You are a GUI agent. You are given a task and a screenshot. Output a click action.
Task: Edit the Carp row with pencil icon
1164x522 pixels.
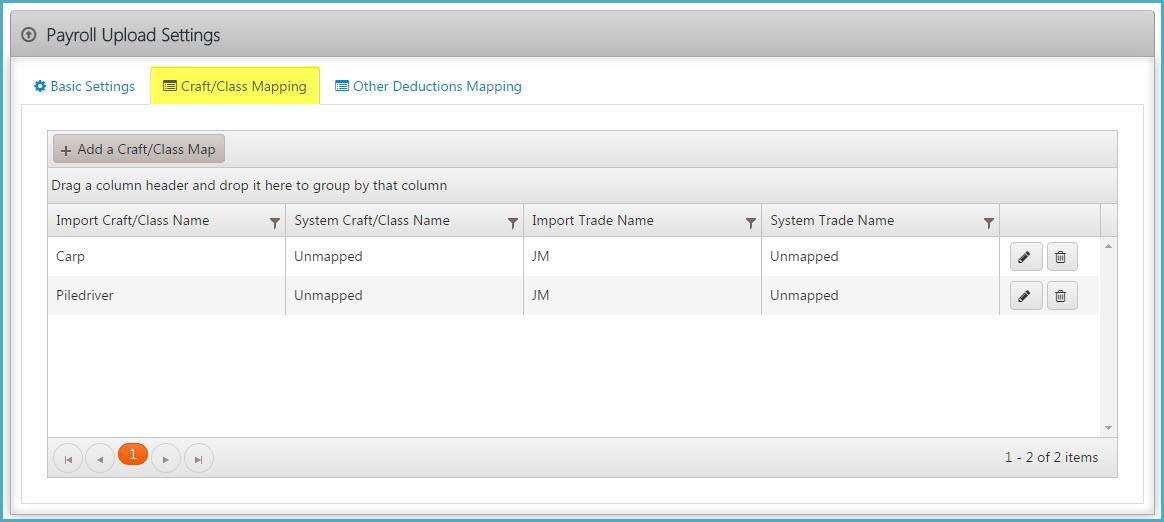1026,257
